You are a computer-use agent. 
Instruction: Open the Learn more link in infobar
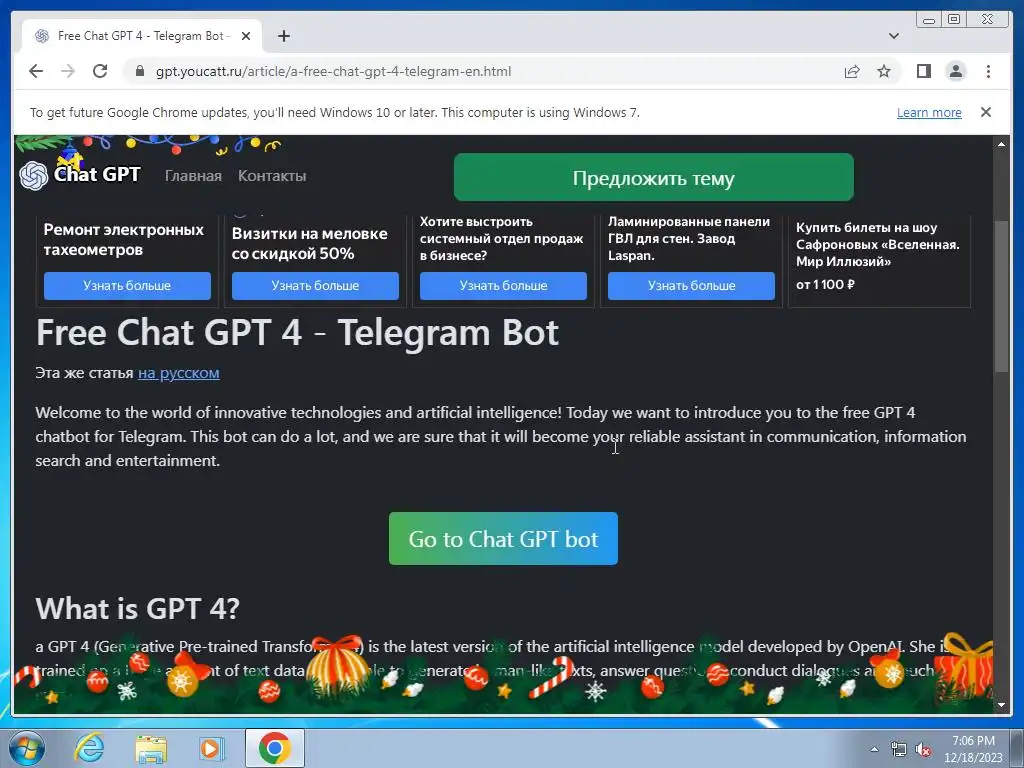(929, 112)
